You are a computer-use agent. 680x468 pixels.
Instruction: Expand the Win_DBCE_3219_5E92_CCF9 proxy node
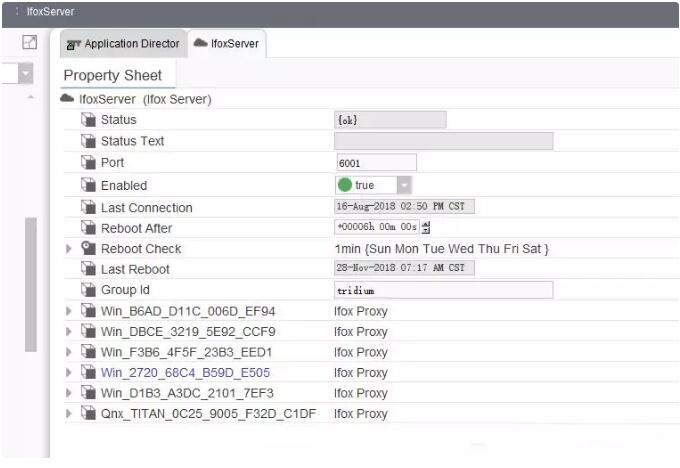[x=69, y=332]
